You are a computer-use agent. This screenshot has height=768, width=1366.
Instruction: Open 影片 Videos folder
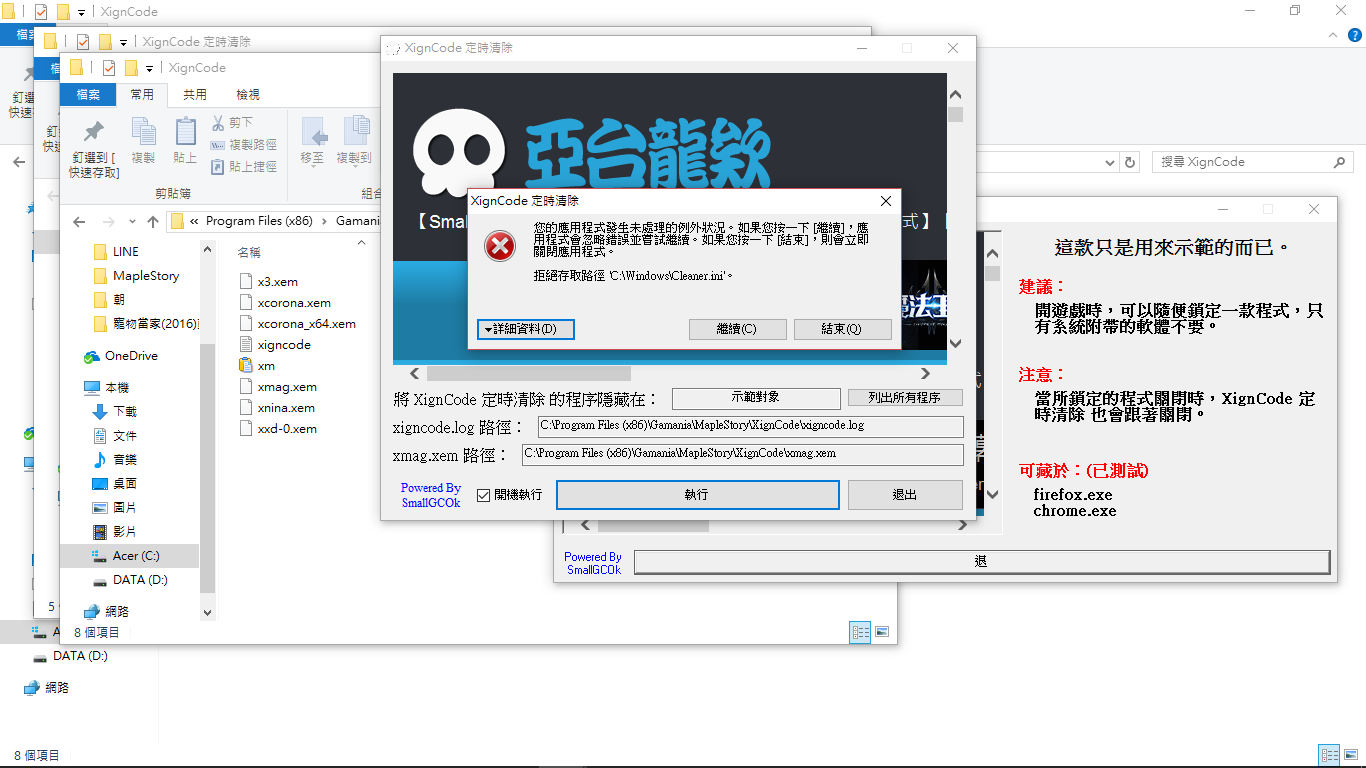[124, 532]
